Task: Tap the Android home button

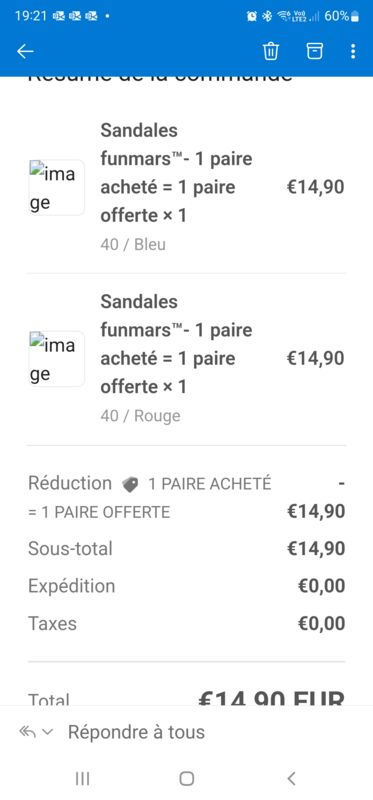Action: pyautogui.click(x=187, y=778)
